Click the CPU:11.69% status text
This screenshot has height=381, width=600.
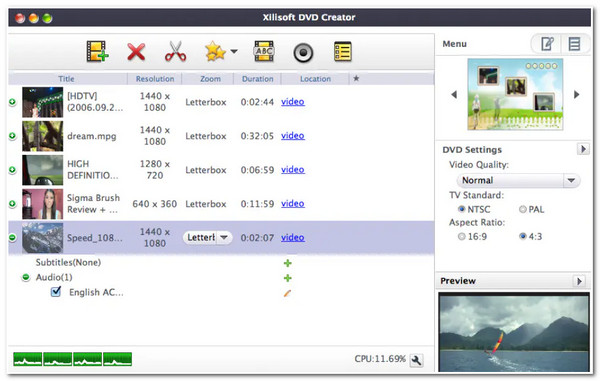[380, 359]
